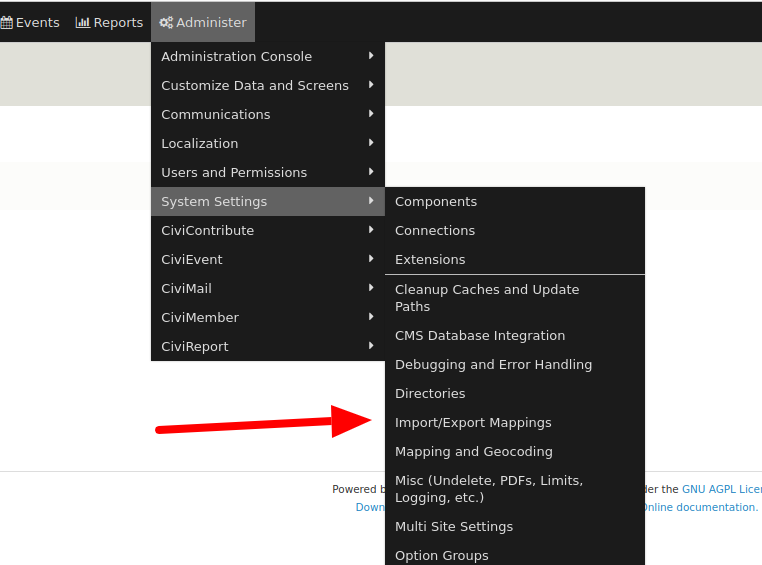Select Users and Permissions entry
The image size is (762, 565).
click(268, 172)
